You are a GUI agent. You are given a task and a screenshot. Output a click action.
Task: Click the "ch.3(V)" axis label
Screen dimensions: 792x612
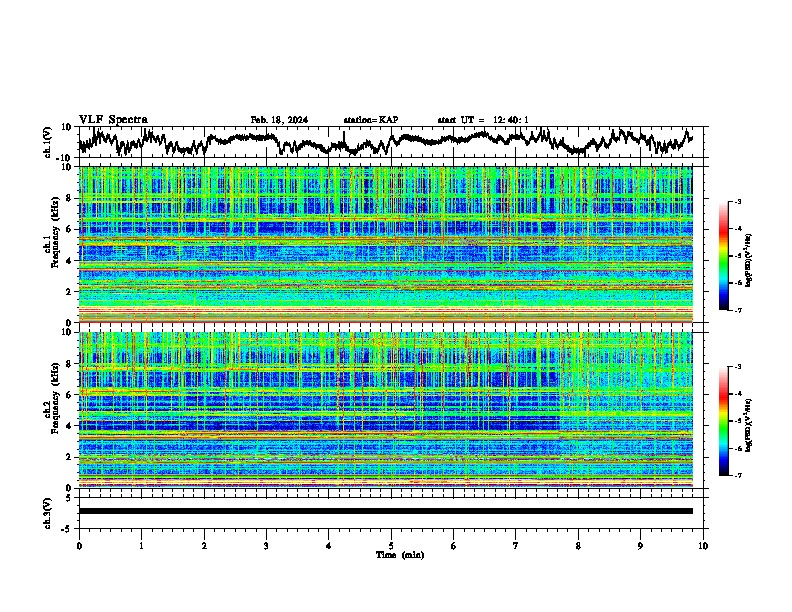pos(48,513)
